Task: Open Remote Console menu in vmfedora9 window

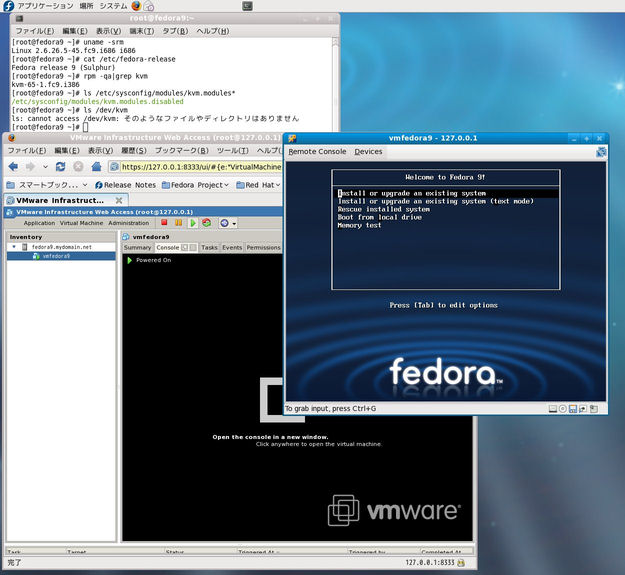Action: [317, 151]
